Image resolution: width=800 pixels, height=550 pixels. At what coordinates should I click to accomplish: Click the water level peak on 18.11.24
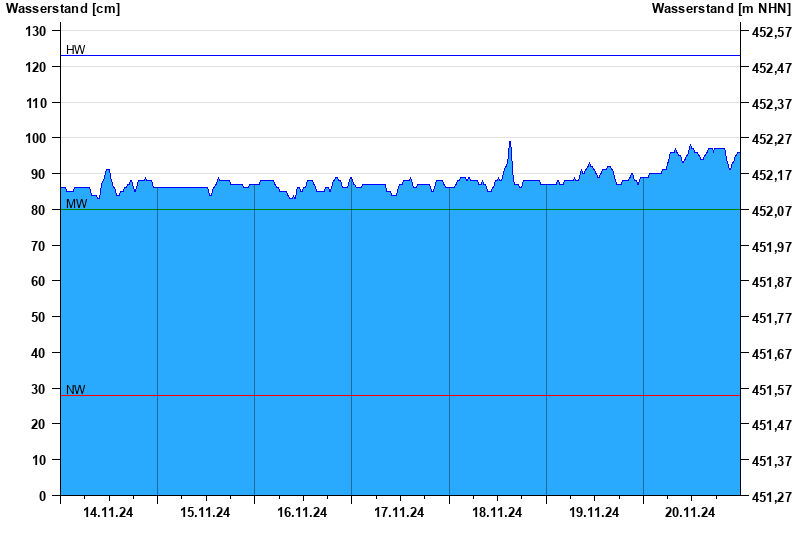click(x=510, y=143)
